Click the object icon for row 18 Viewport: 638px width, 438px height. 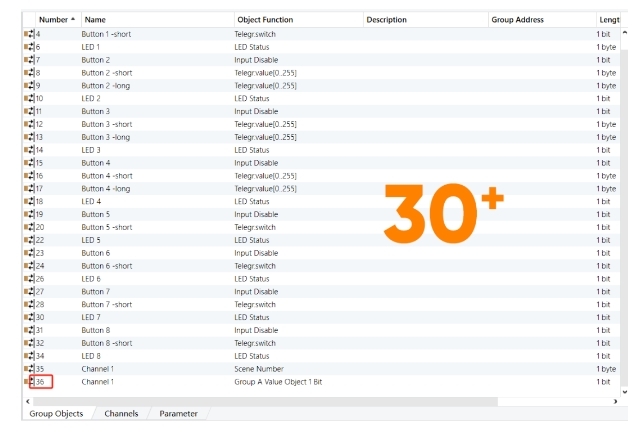click(x=29, y=201)
